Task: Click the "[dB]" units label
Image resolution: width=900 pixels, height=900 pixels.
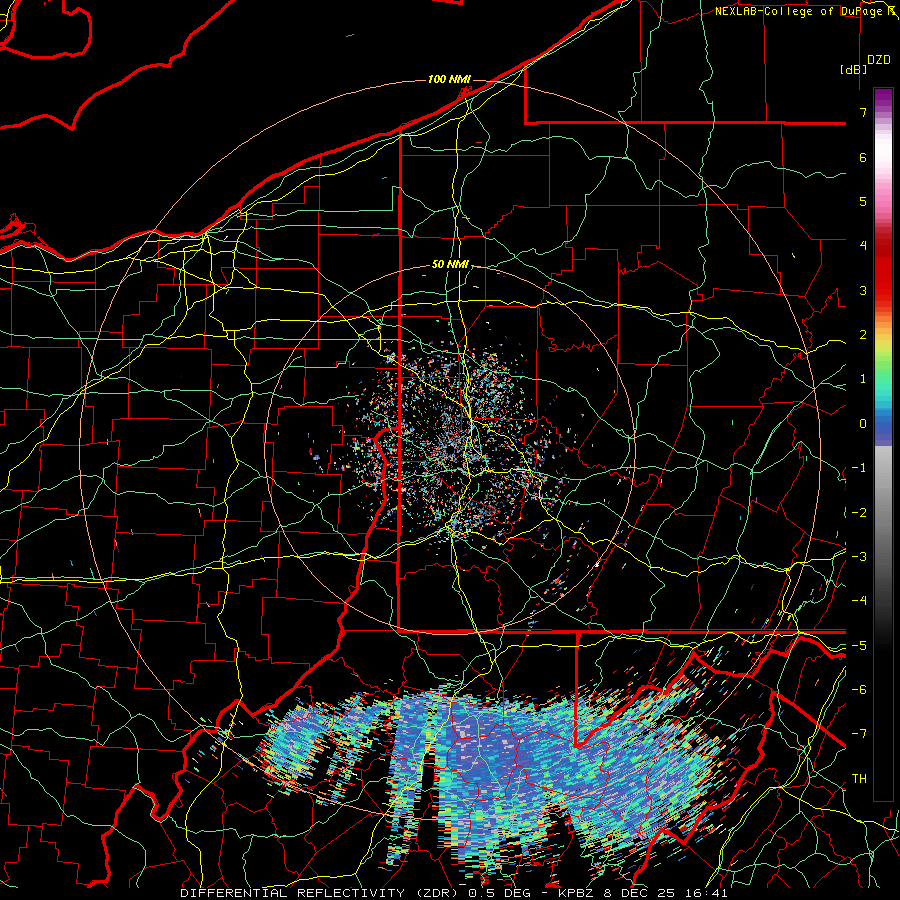Action: (852, 69)
